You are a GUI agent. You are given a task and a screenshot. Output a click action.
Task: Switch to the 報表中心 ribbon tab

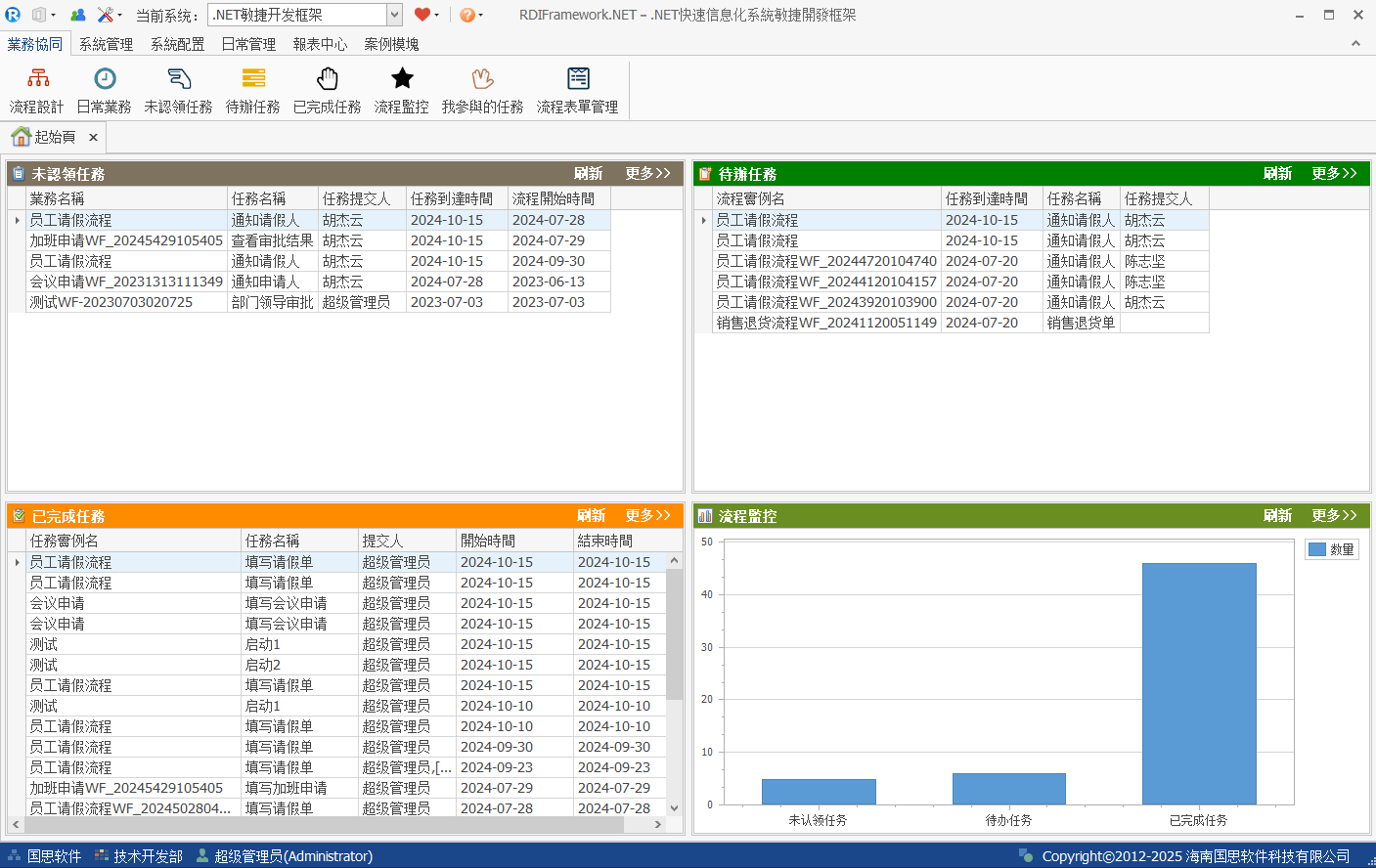320,44
